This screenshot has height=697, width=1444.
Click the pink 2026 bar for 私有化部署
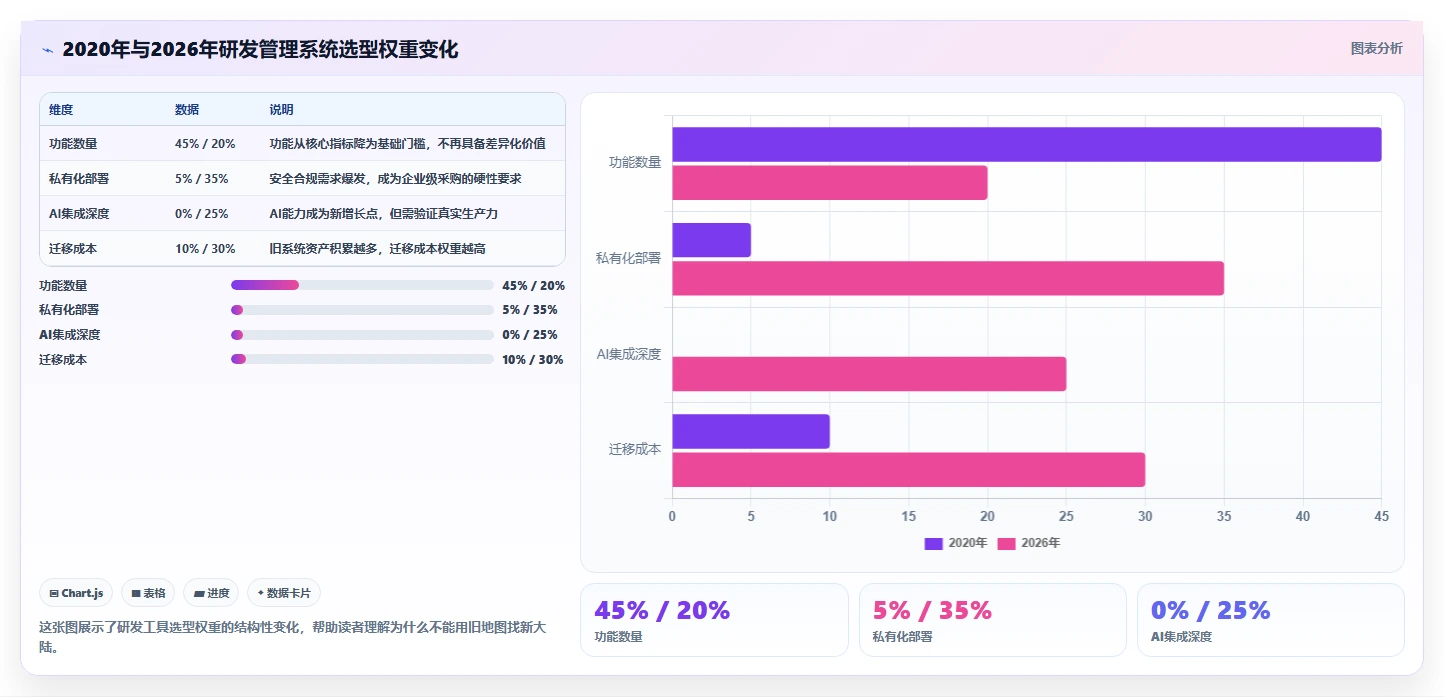click(948, 278)
